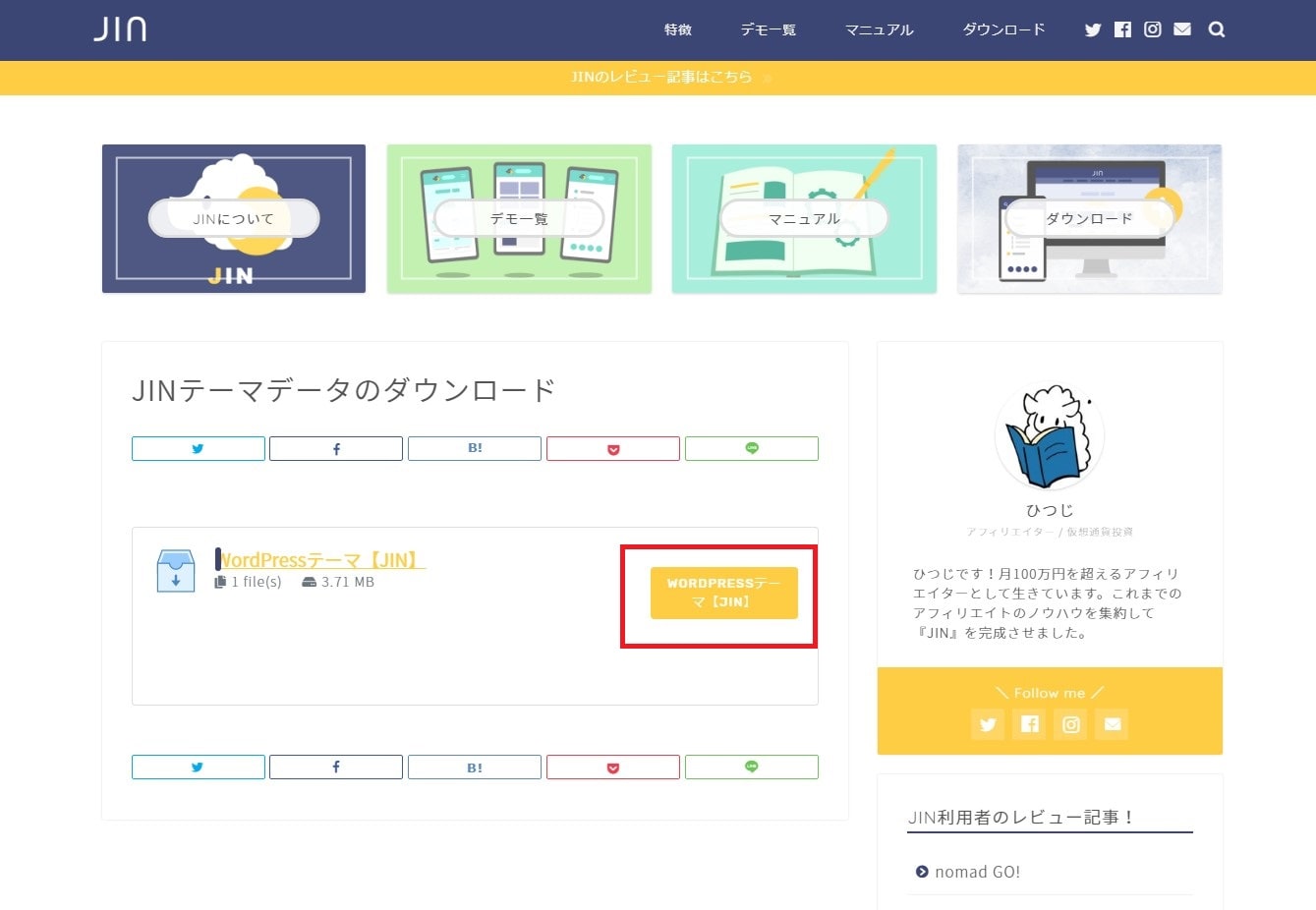Open the header Twitter icon
Image resolution: width=1316 pixels, height=910 pixels.
[1093, 29]
